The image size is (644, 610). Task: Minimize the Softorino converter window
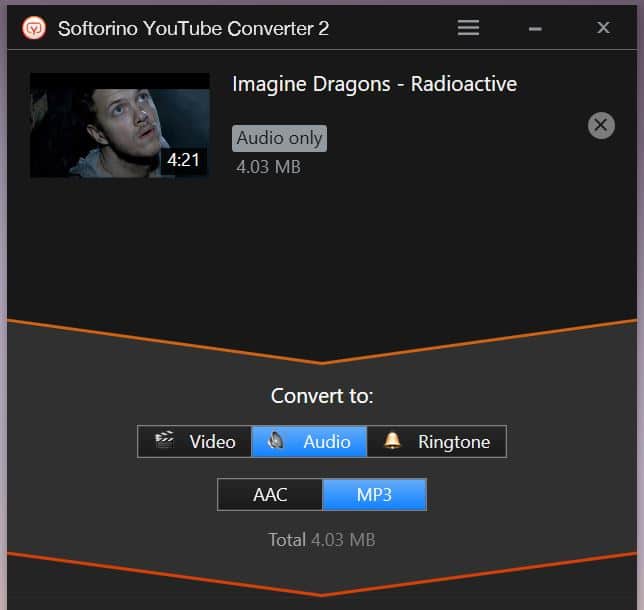(x=535, y=29)
